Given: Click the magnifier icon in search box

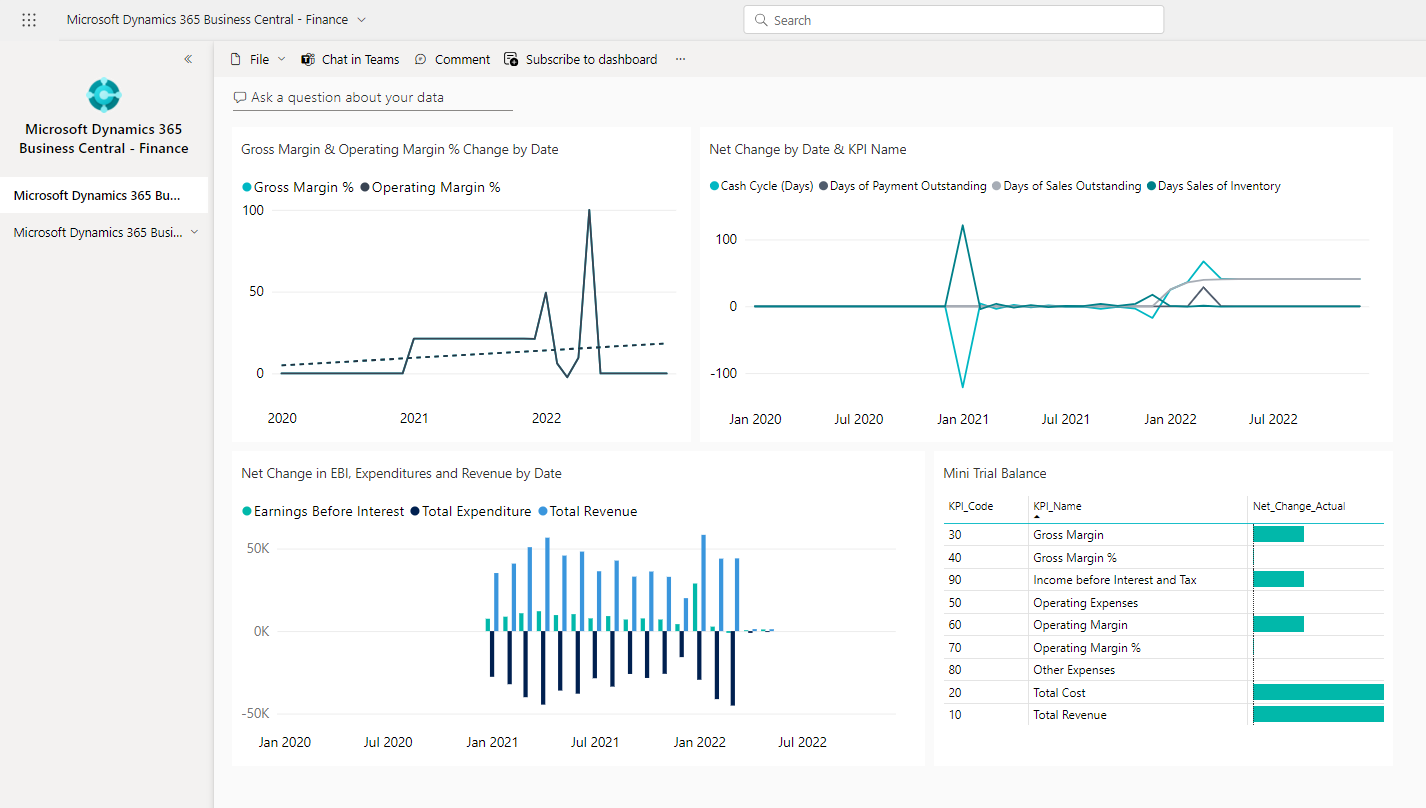Looking at the screenshot, I should pos(761,20).
